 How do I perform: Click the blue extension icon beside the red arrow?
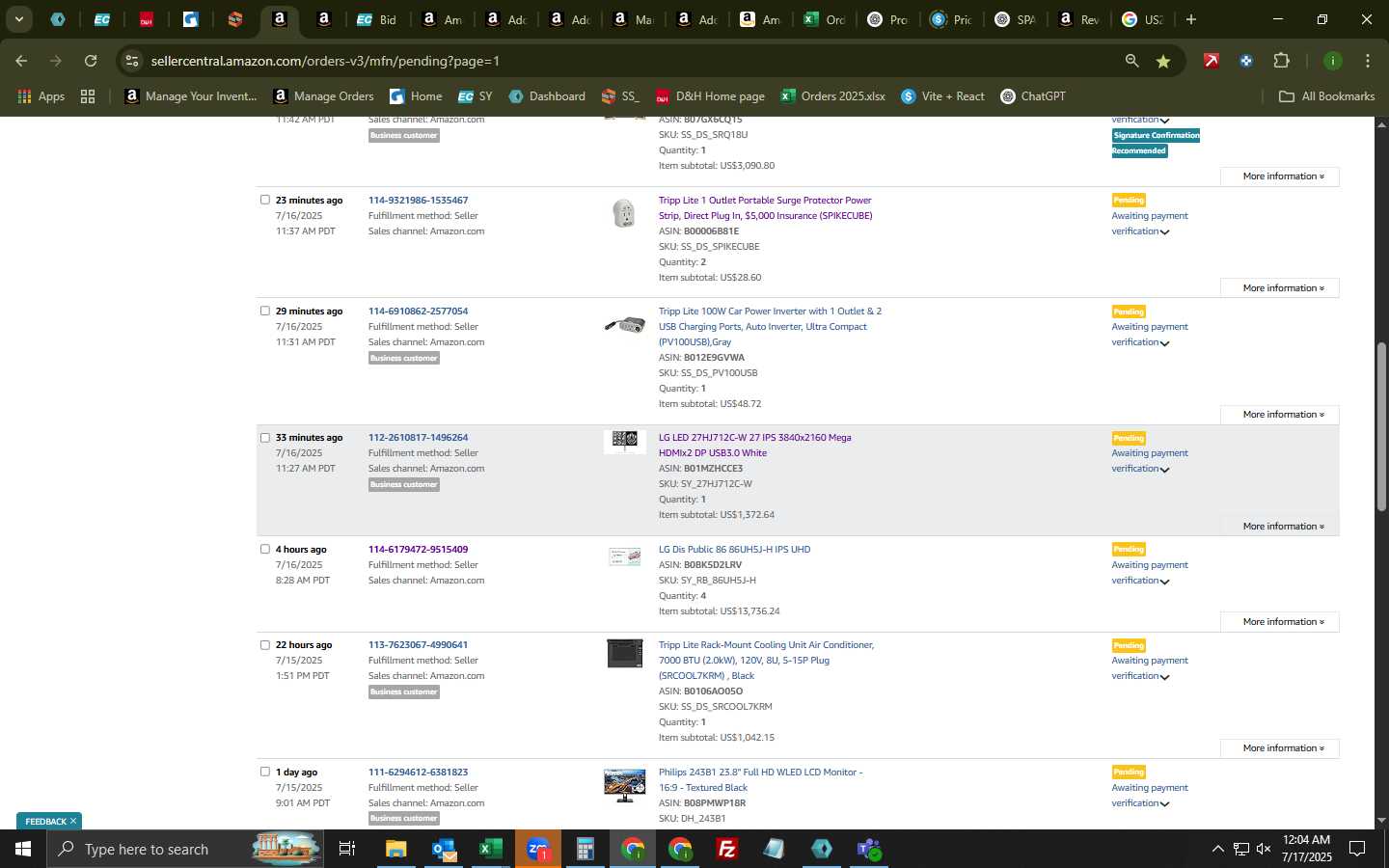coord(1246,61)
